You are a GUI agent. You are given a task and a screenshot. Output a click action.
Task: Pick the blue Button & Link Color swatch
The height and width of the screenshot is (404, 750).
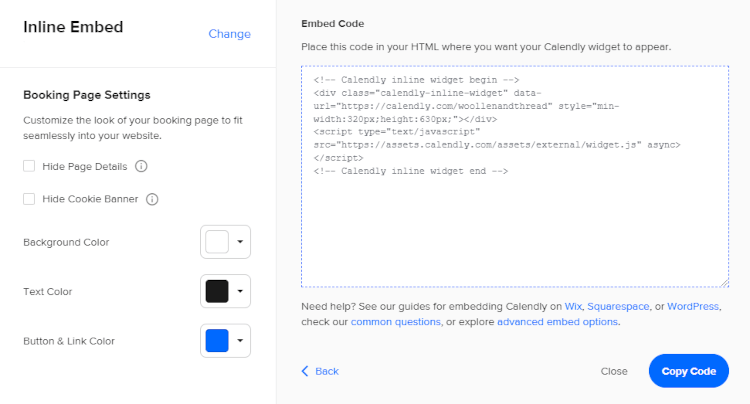(x=217, y=341)
